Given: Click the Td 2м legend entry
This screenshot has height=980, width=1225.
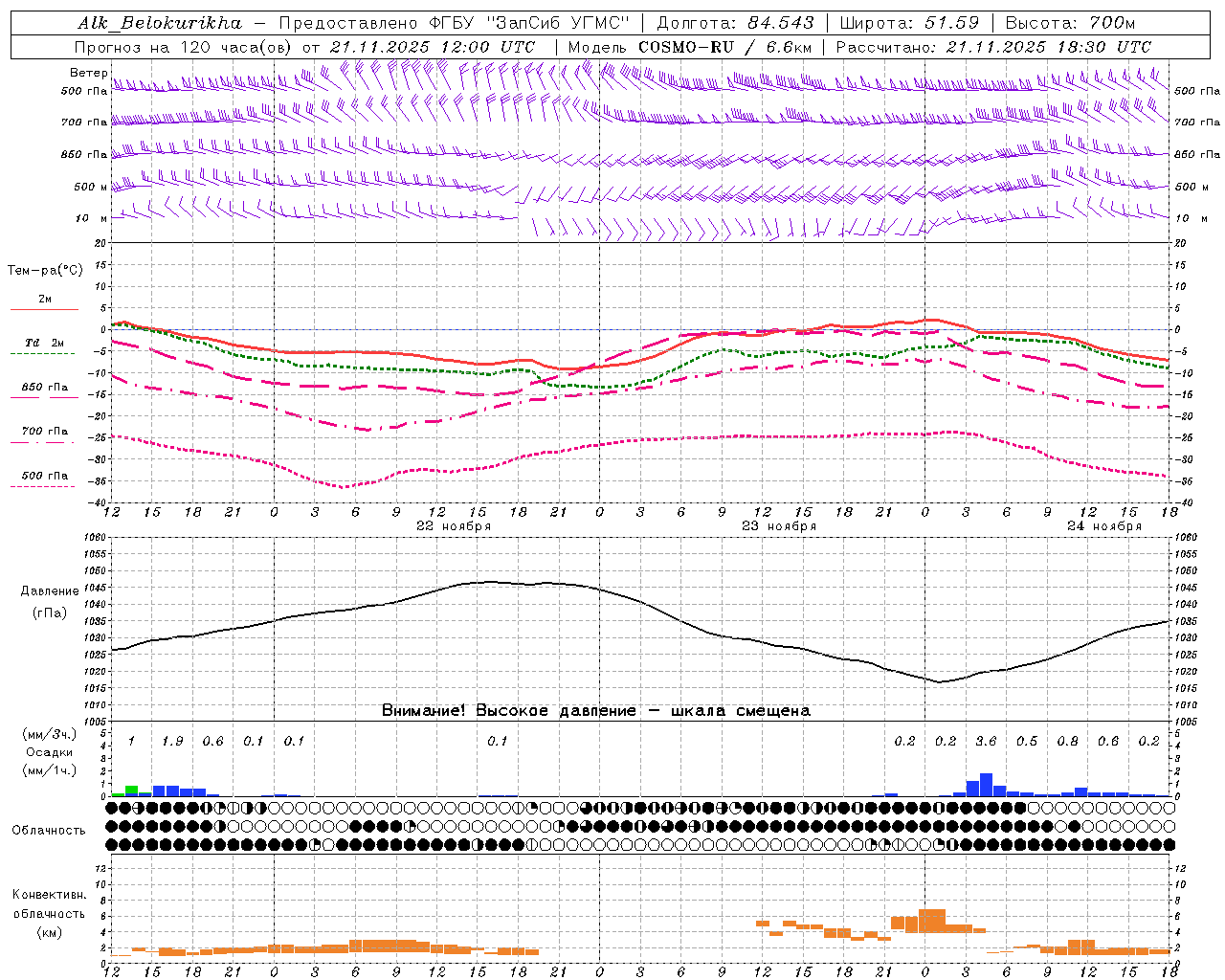Looking at the screenshot, I should 44,343.
